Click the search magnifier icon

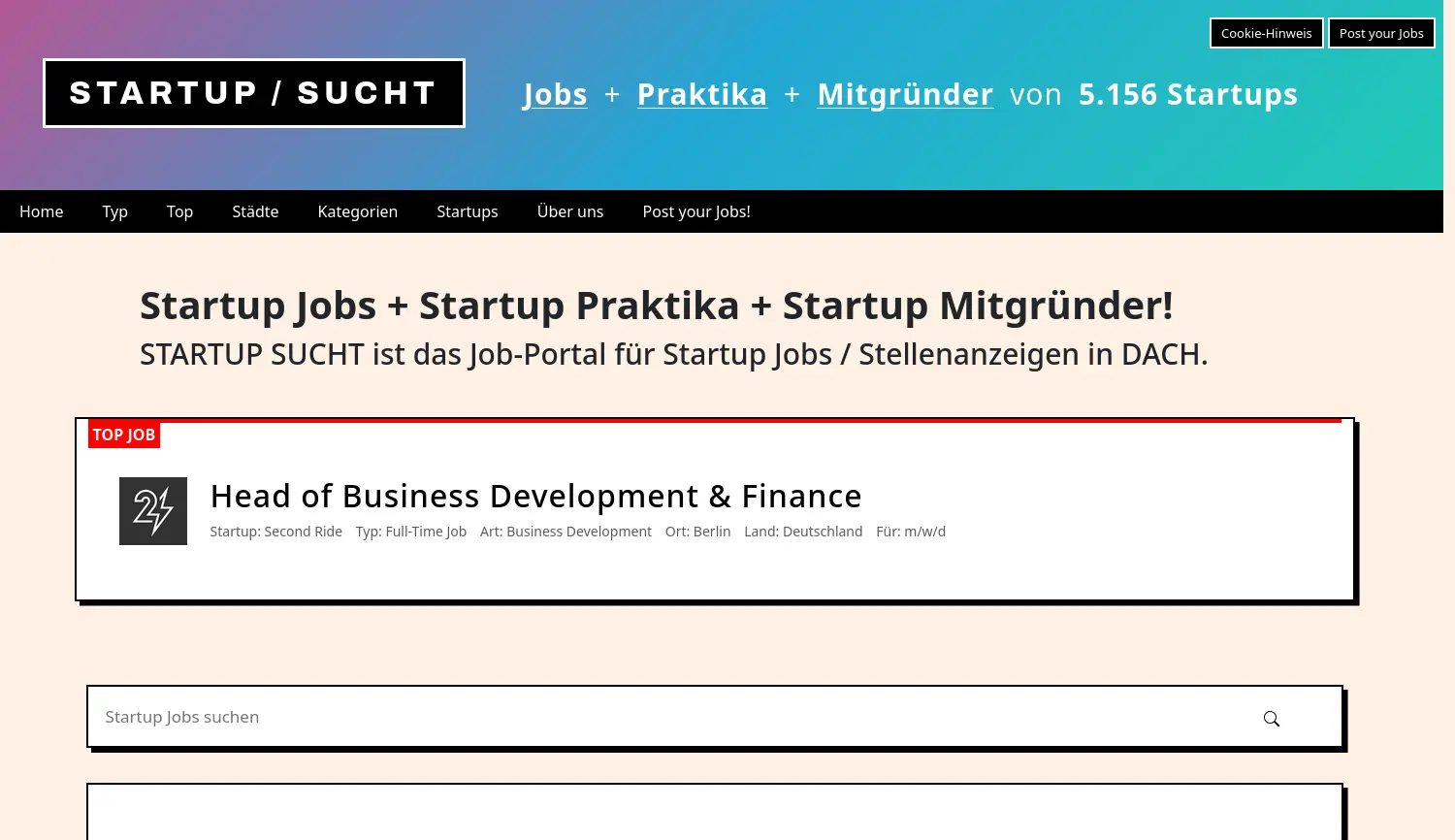1271,718
